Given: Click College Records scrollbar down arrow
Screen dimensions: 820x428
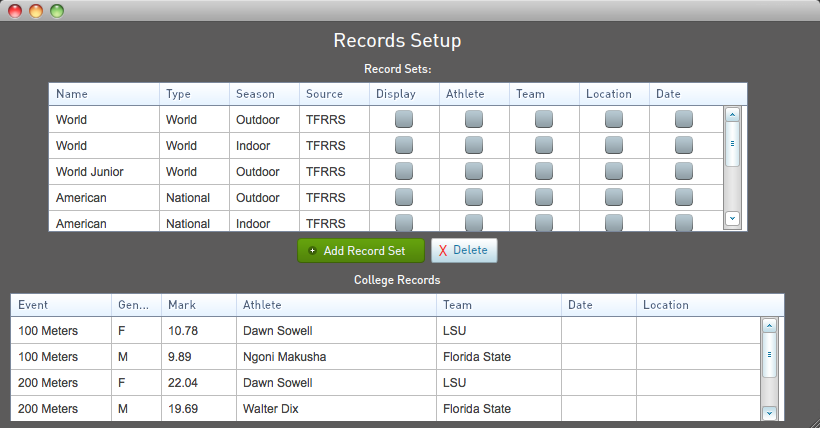Looking at the screenshot, I should point(769,413).
